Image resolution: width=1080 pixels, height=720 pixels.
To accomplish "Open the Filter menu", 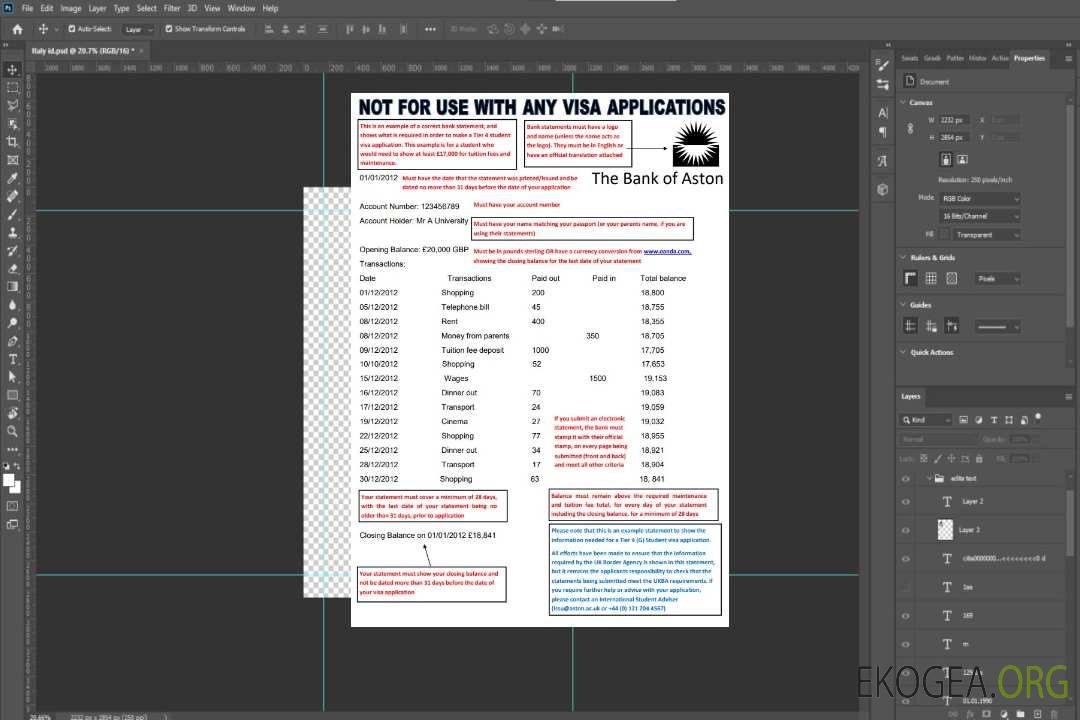I will click(172, 8).
